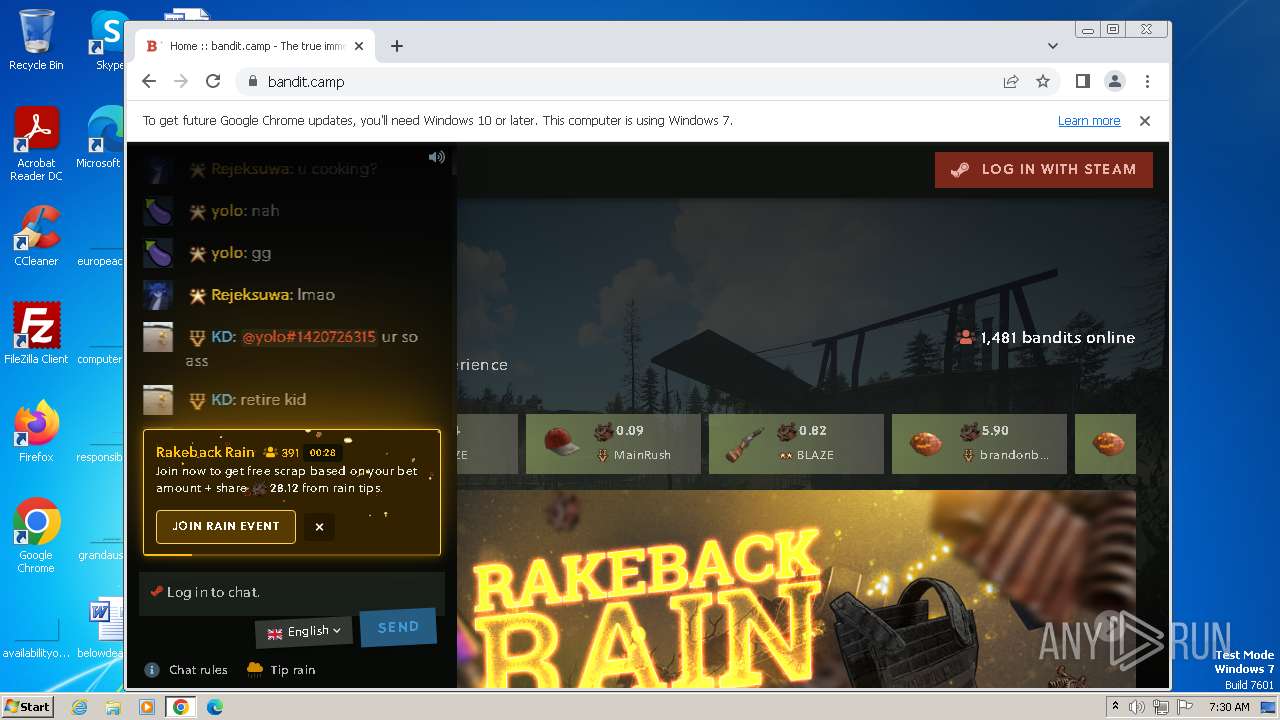Click Rejeksuwa's avatar beside 'lmao'
The image size is (1280, 720).
coord(158,295)
